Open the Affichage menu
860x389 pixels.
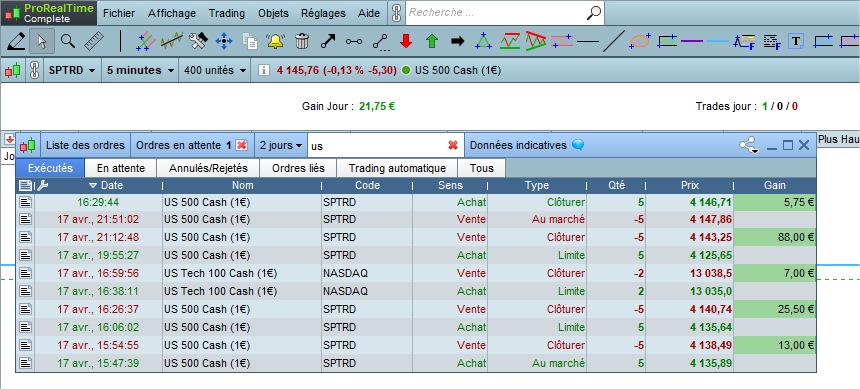click(x=172, y=13)
